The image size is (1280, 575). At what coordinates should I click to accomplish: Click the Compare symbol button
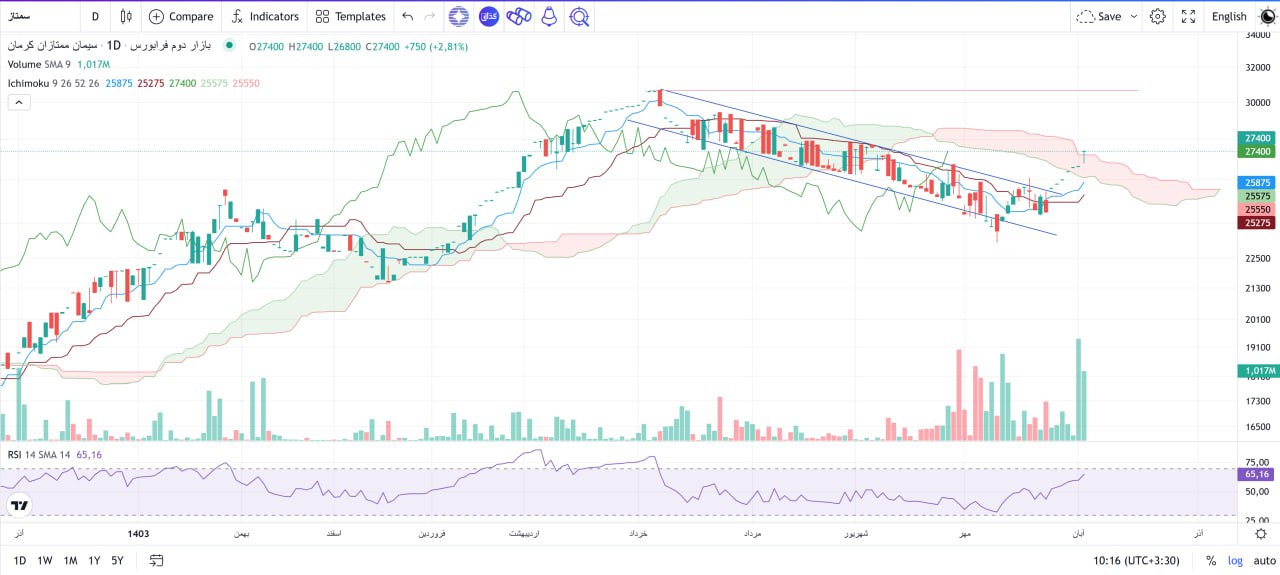pyautogui.click(x=181, y=16)
